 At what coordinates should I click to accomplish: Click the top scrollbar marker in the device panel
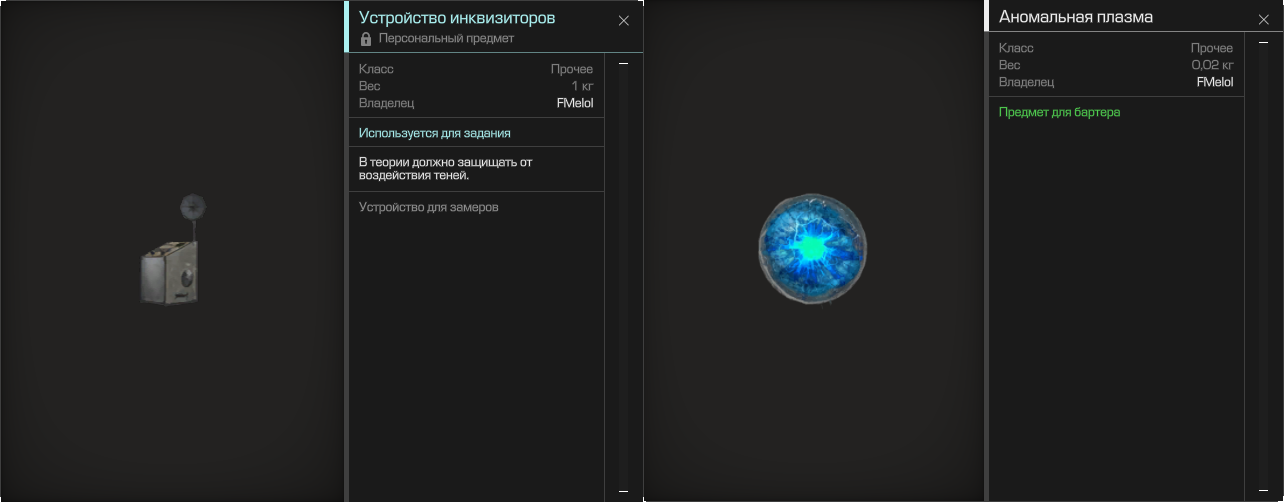pos(623,63)
